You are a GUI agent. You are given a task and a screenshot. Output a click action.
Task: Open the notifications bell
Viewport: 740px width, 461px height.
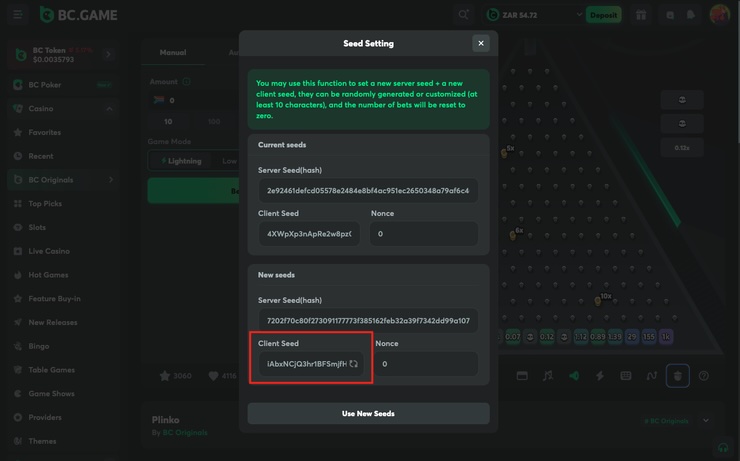tap(691, 15)
